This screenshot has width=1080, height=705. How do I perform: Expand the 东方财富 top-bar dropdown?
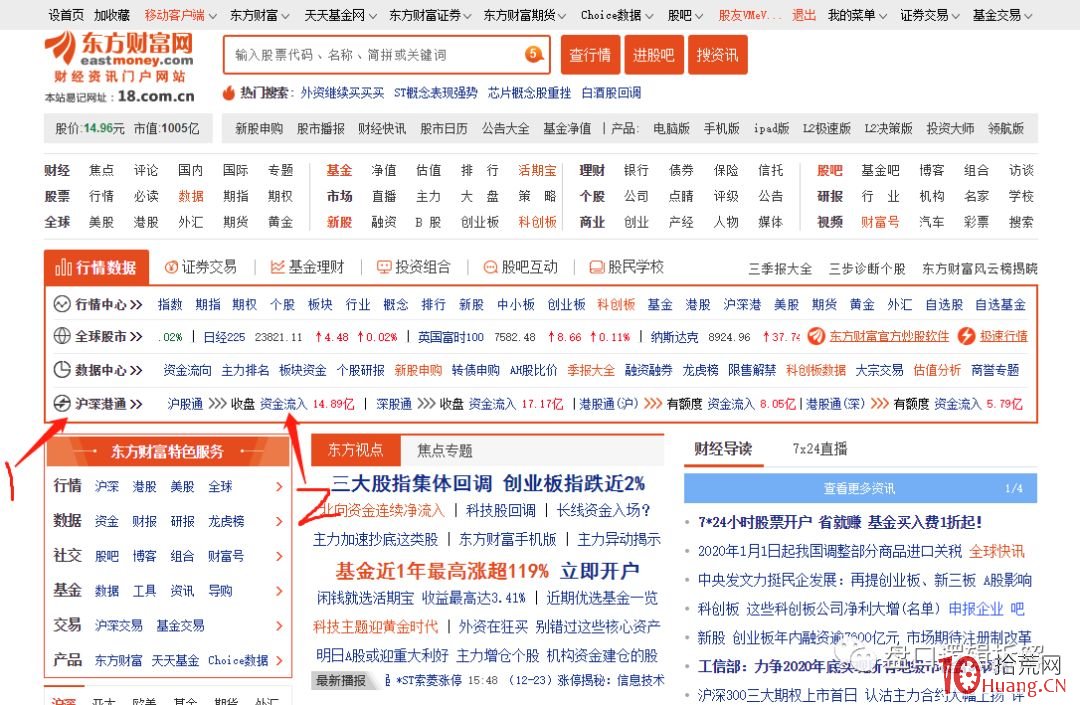284,16
